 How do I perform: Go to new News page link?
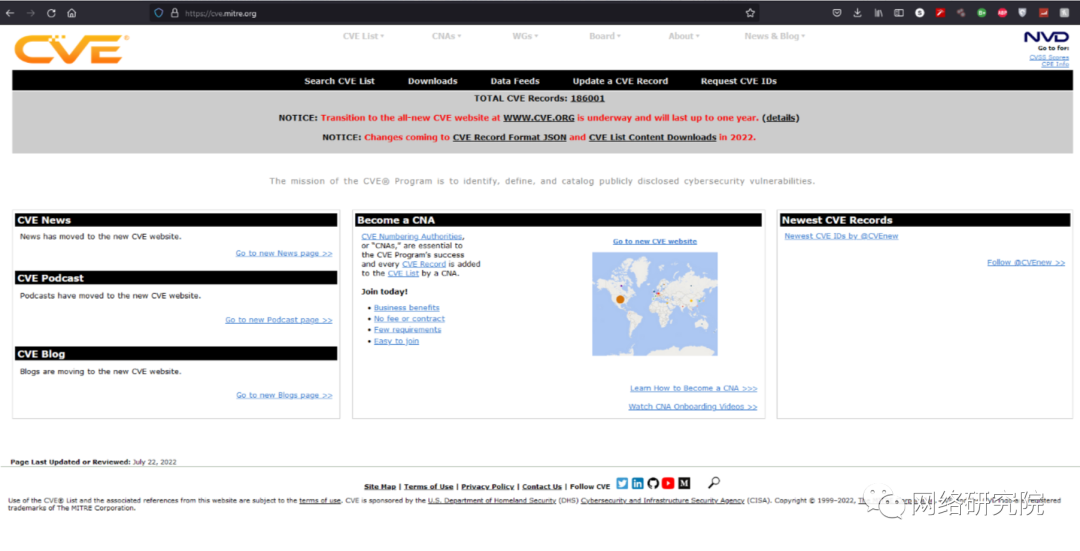click(x=284, y=253)
